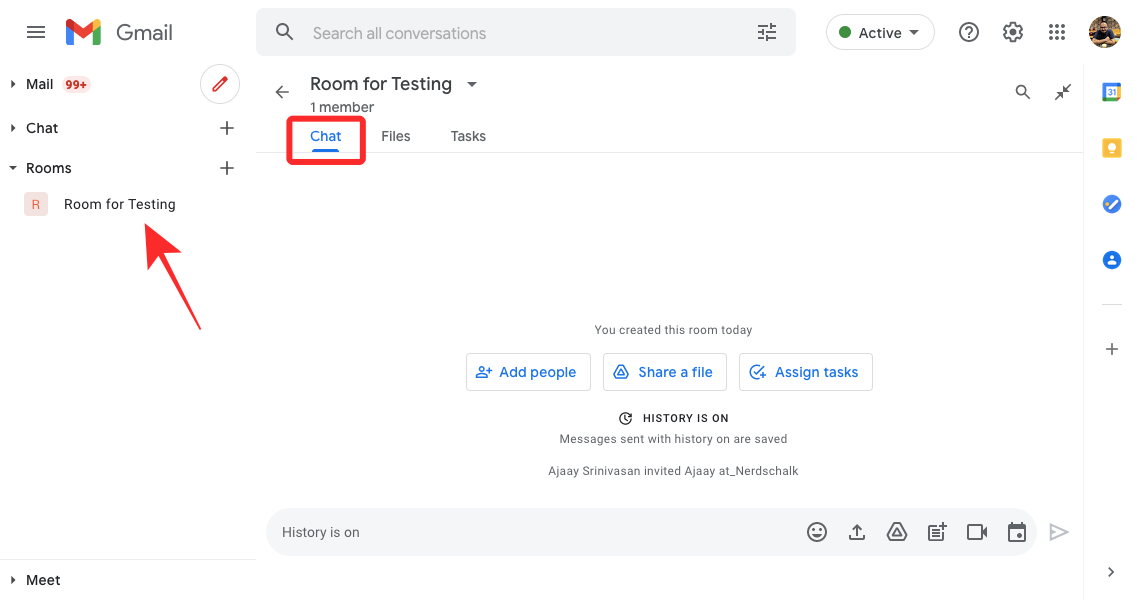Click the Assign tasks button
The image size is (1139, 600).
click(x=805, y=372)
